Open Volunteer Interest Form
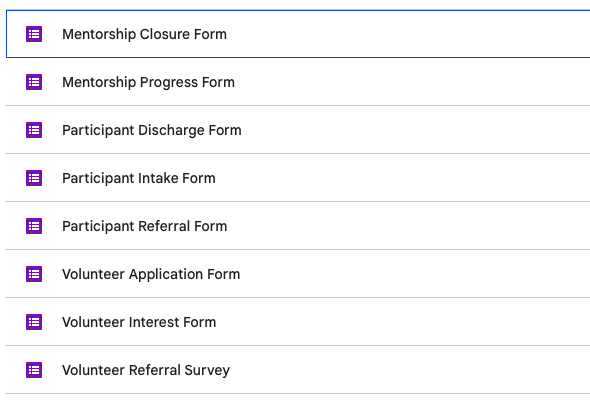This screenshot has width=590, height=420. (x=139, y=322)
